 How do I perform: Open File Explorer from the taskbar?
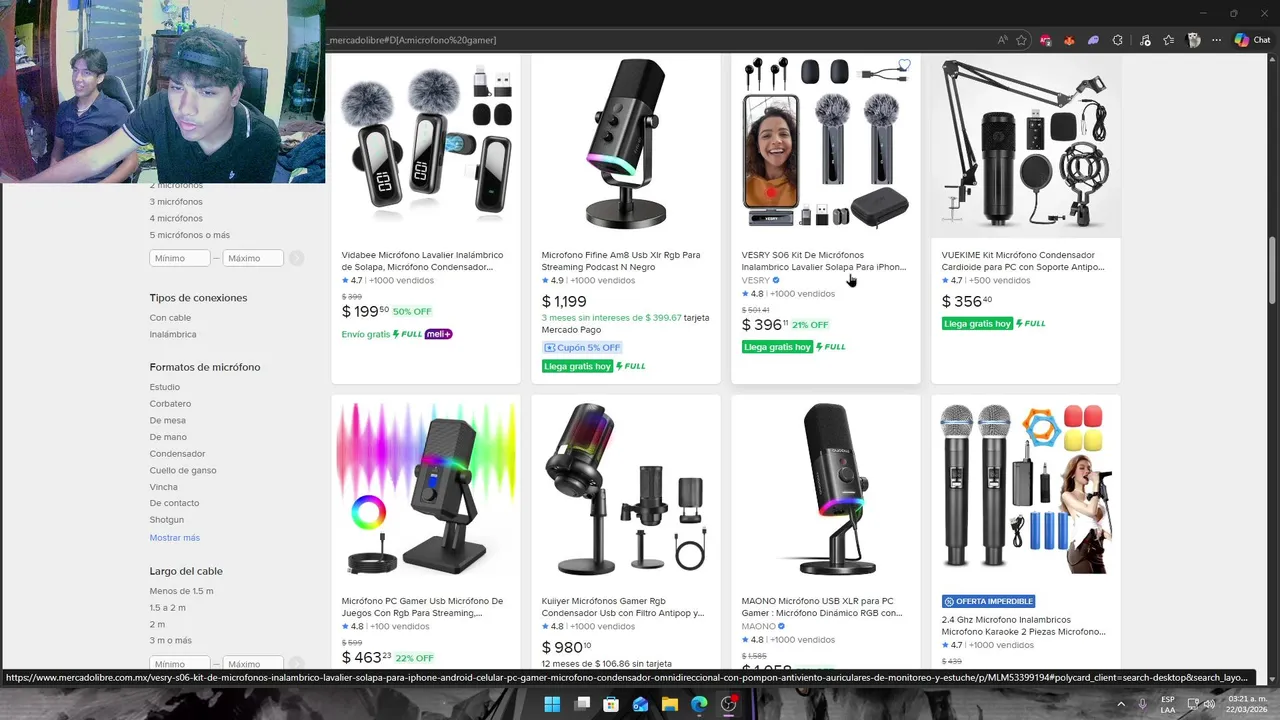(x=670, y=704)
